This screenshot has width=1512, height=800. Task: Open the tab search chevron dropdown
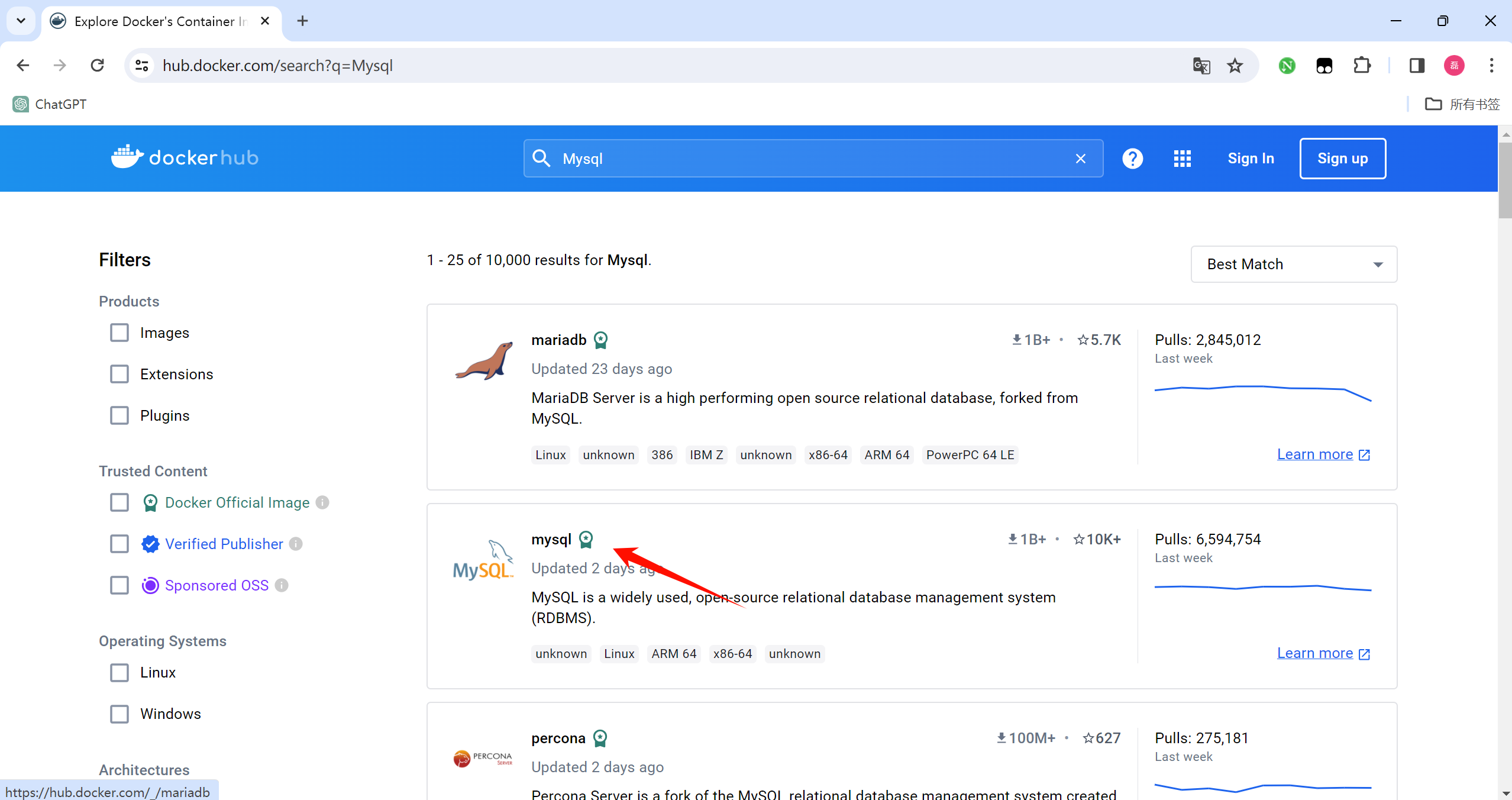[x=21, y=21]
